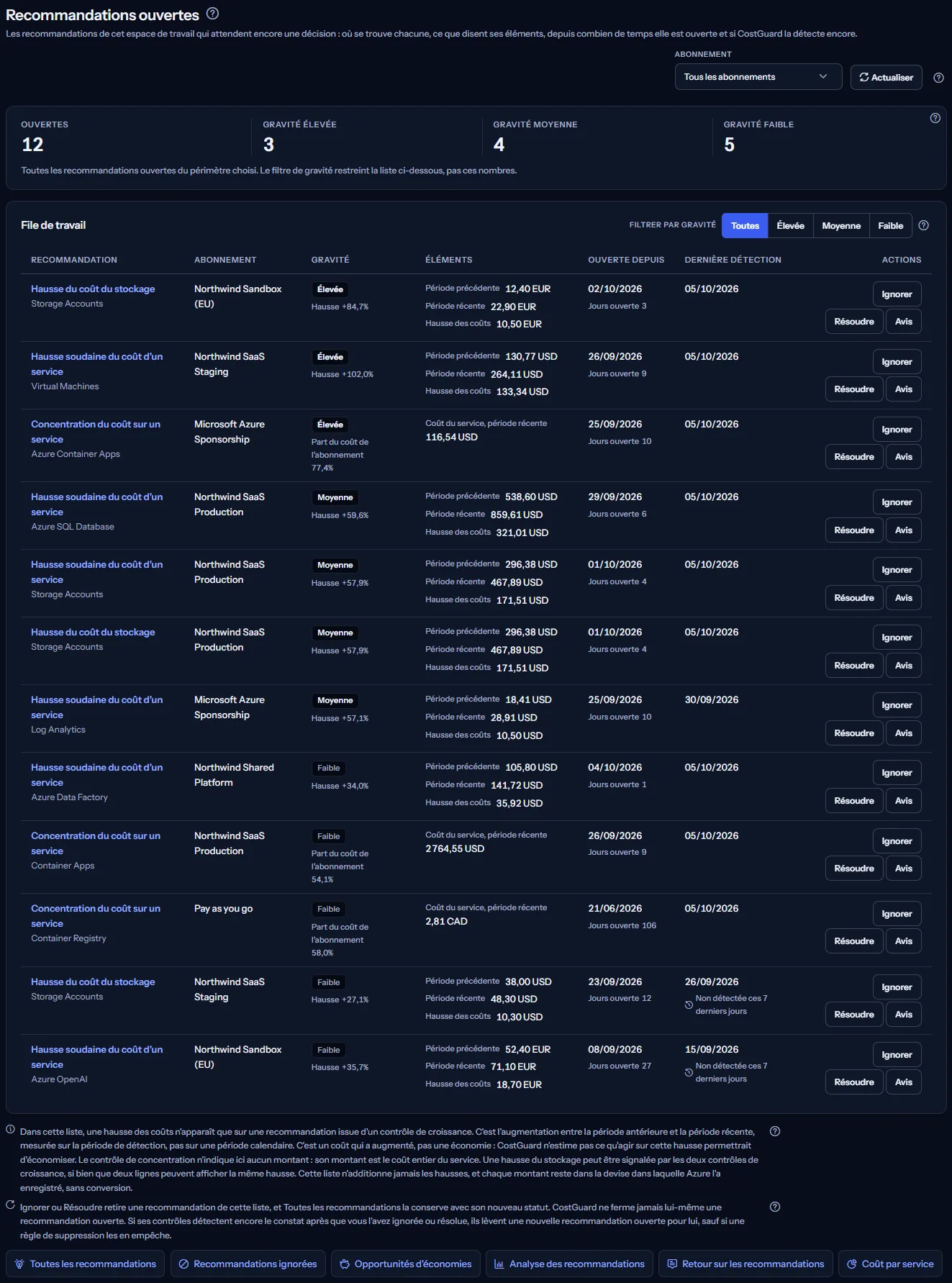Go to Retour sur les recommandations
The width and height of the screenshot is (952, 1283).
point(745,1264)
